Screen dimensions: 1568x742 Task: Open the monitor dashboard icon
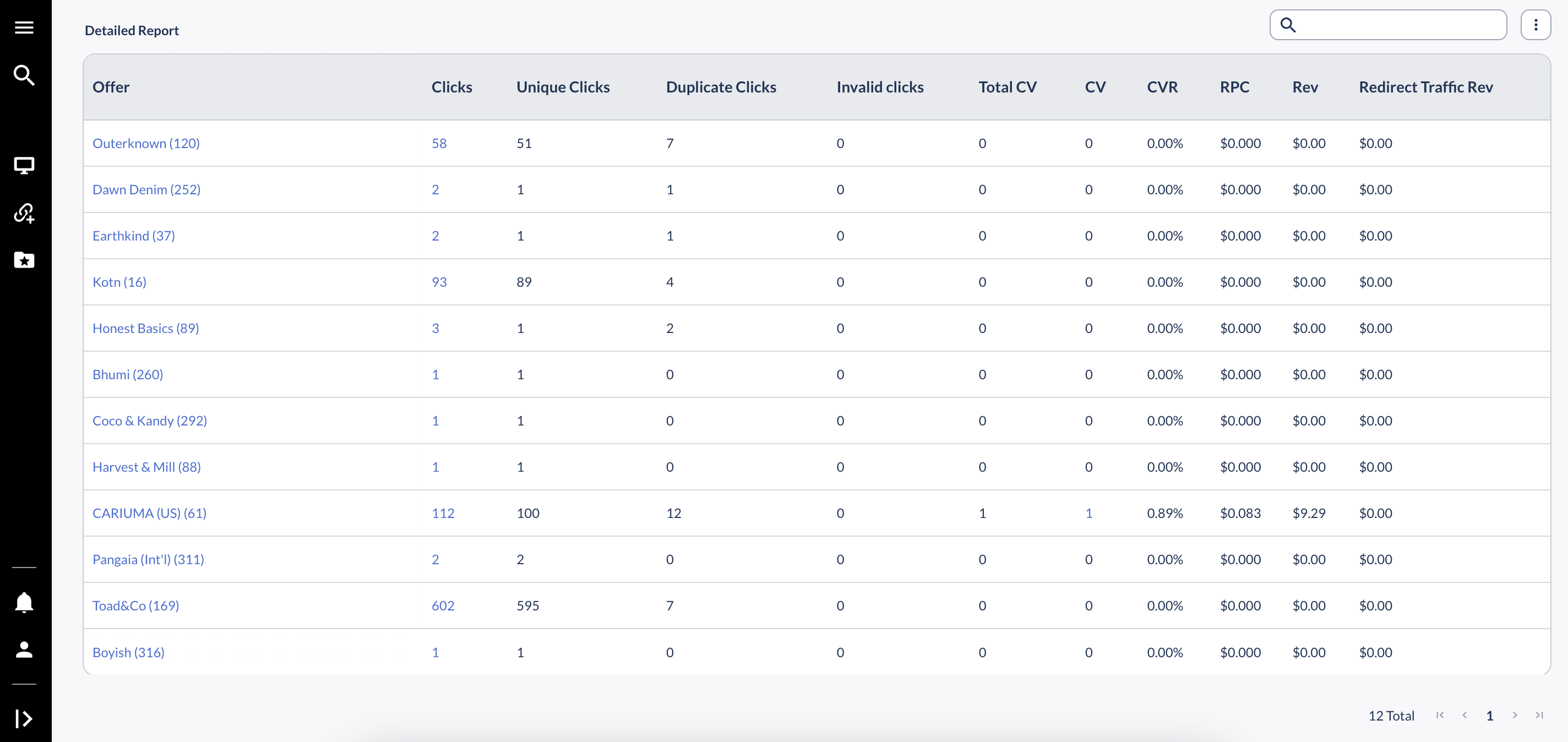[x=24, y=166]
